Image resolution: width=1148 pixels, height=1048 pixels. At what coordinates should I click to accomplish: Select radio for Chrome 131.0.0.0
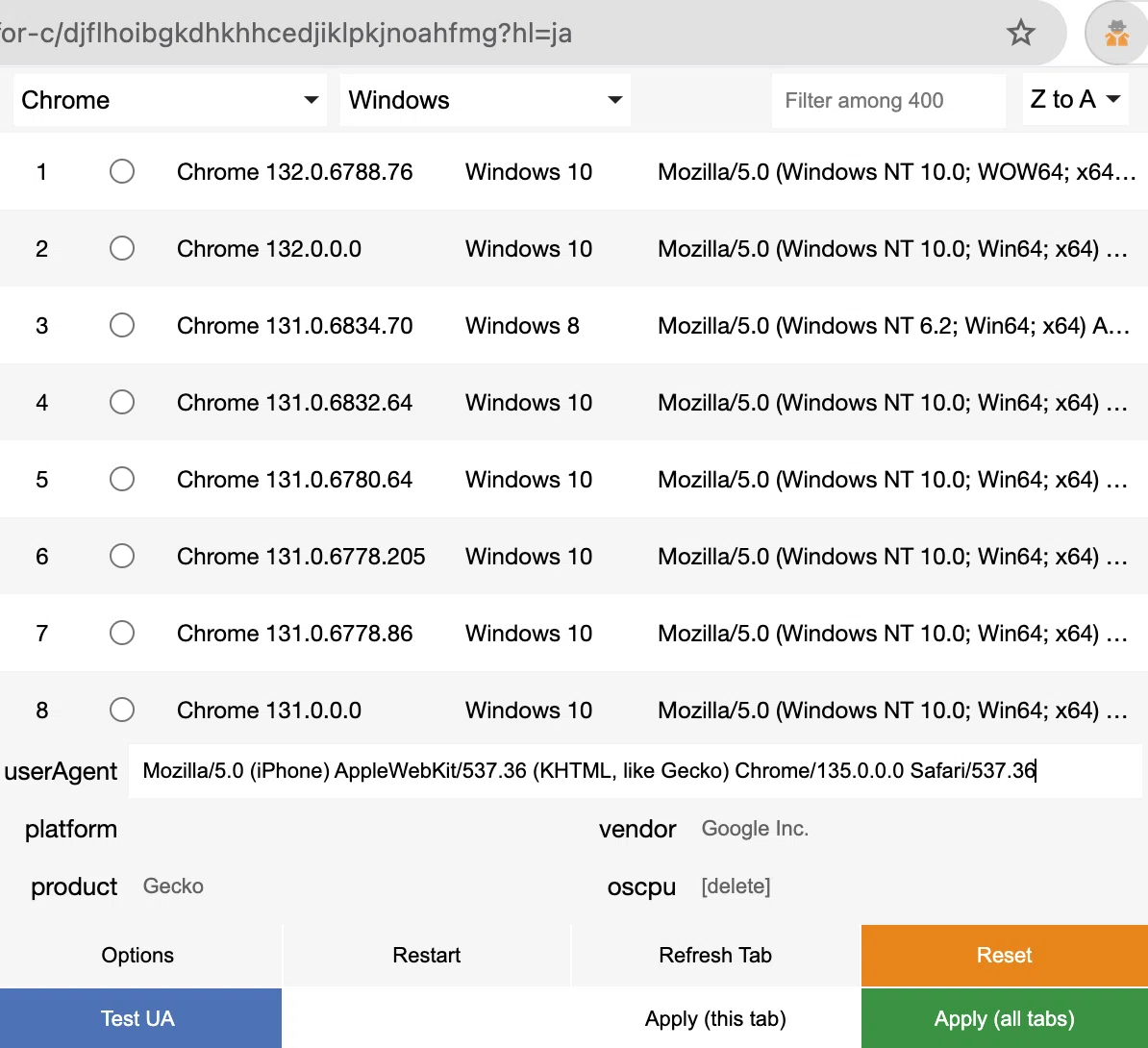point(122,710)
